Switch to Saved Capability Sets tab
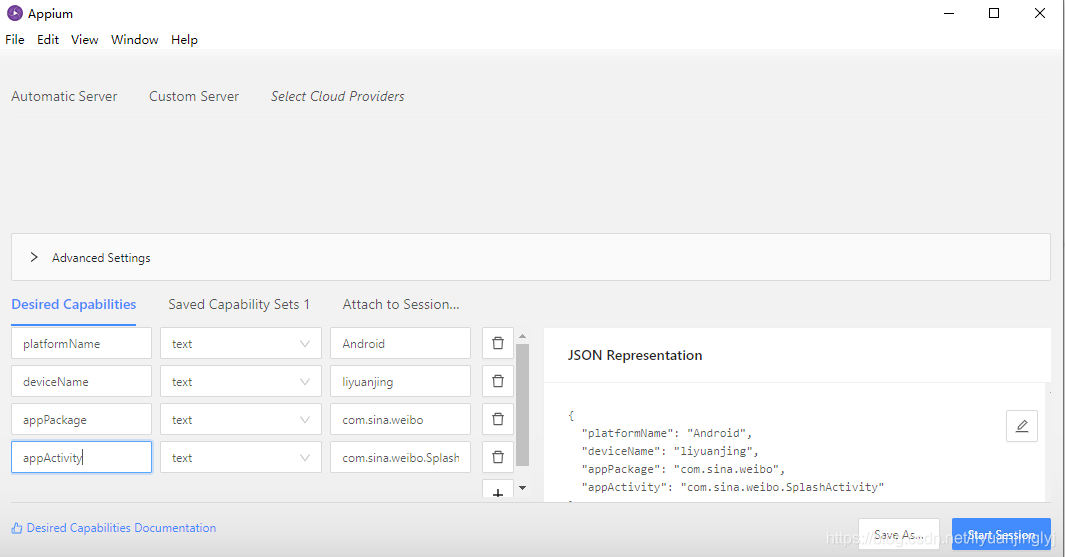Screen dimensions: 1065x557 [x=239, y=304]
